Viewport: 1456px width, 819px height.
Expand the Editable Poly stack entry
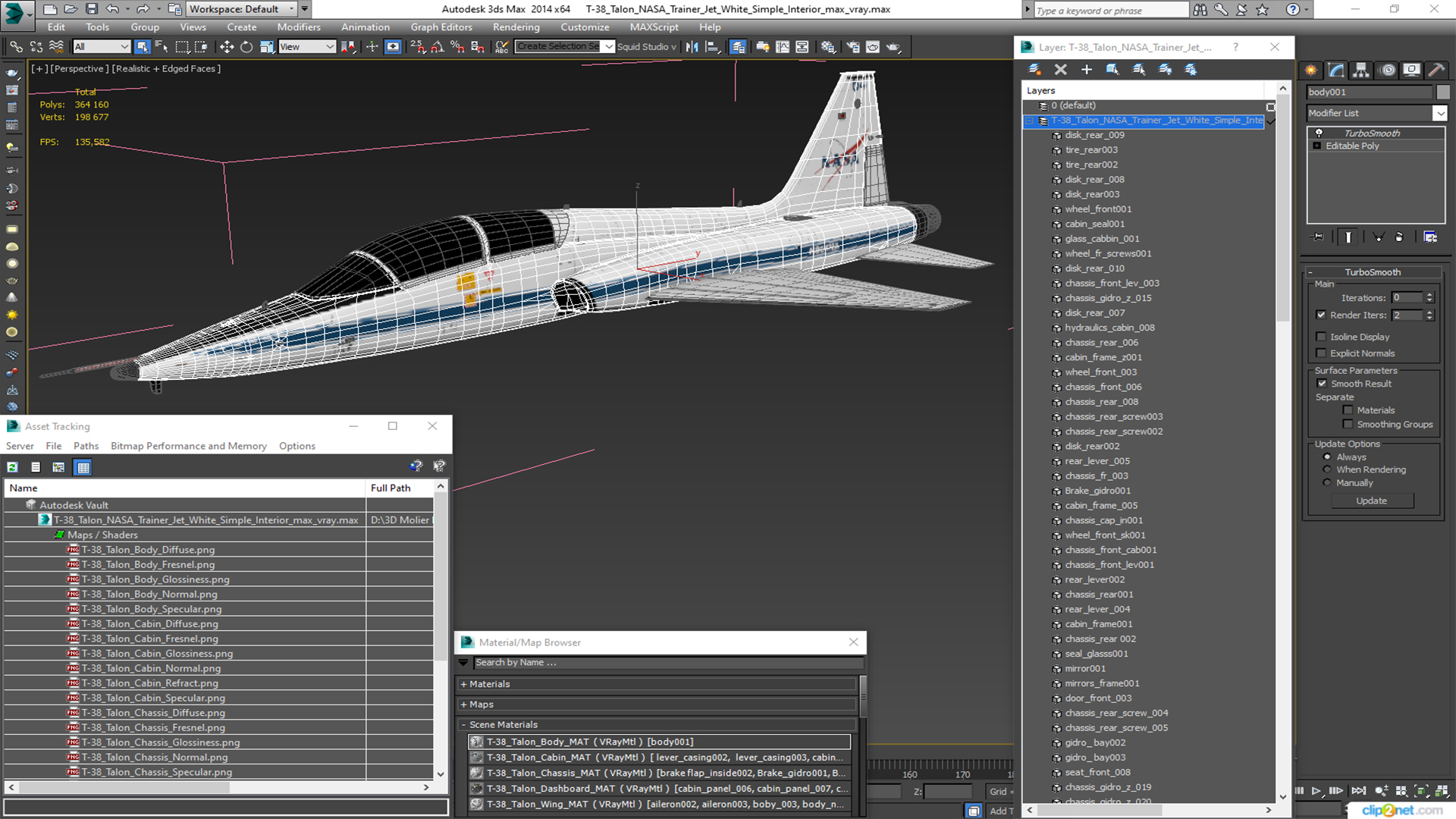(x=1317, y=146)
